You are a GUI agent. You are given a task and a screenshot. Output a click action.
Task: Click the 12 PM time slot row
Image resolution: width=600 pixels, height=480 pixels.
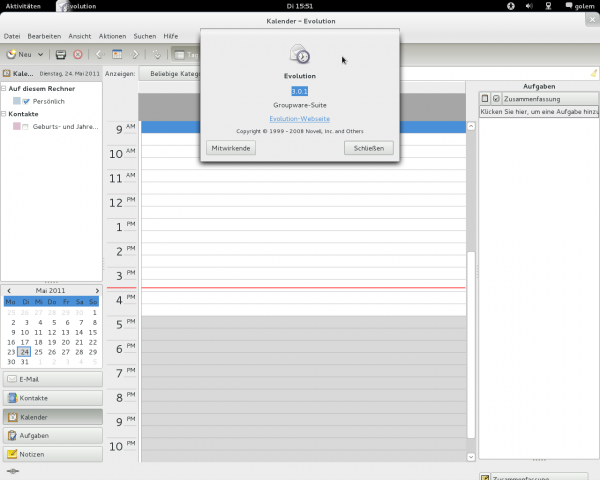pyautogui.click(x=303, y=200)
